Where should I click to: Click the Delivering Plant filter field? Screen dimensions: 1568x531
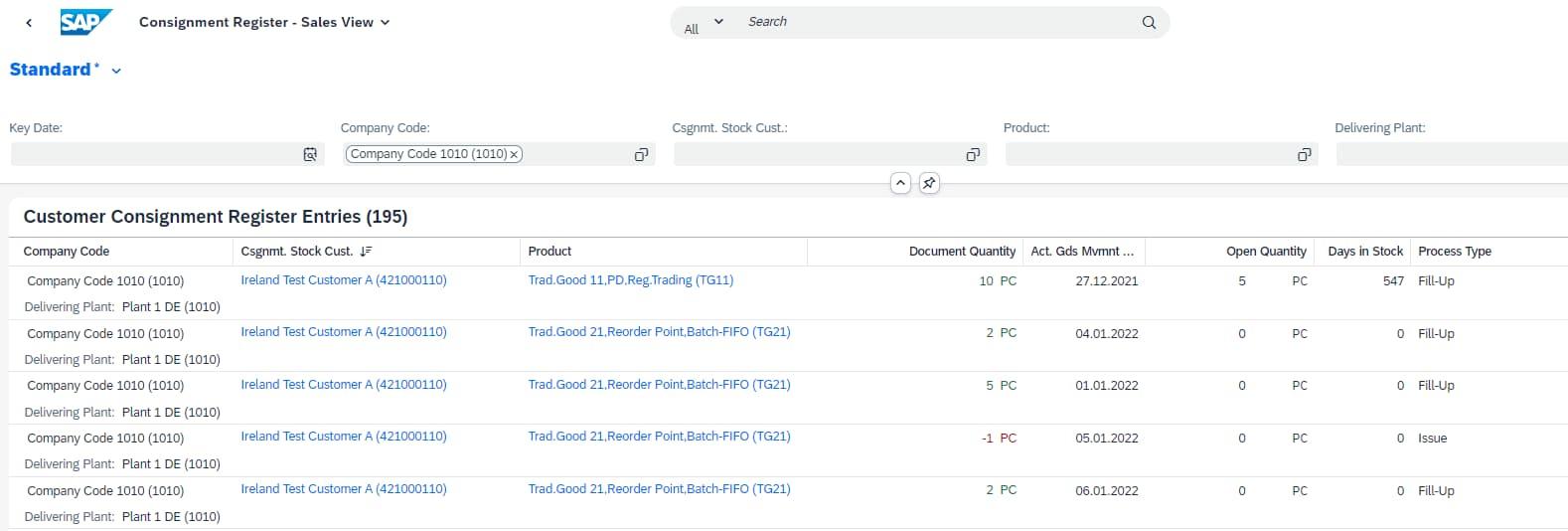tap(1452, 154)
